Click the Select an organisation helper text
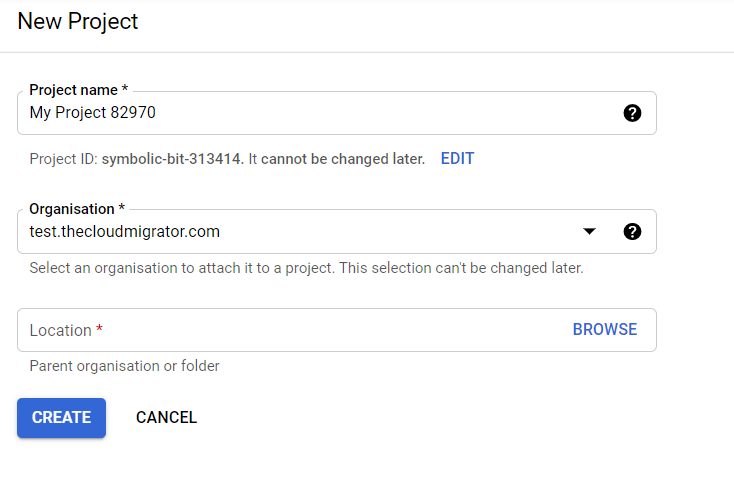The height and width of the screenshot is (479, 734). click(307, 268)
